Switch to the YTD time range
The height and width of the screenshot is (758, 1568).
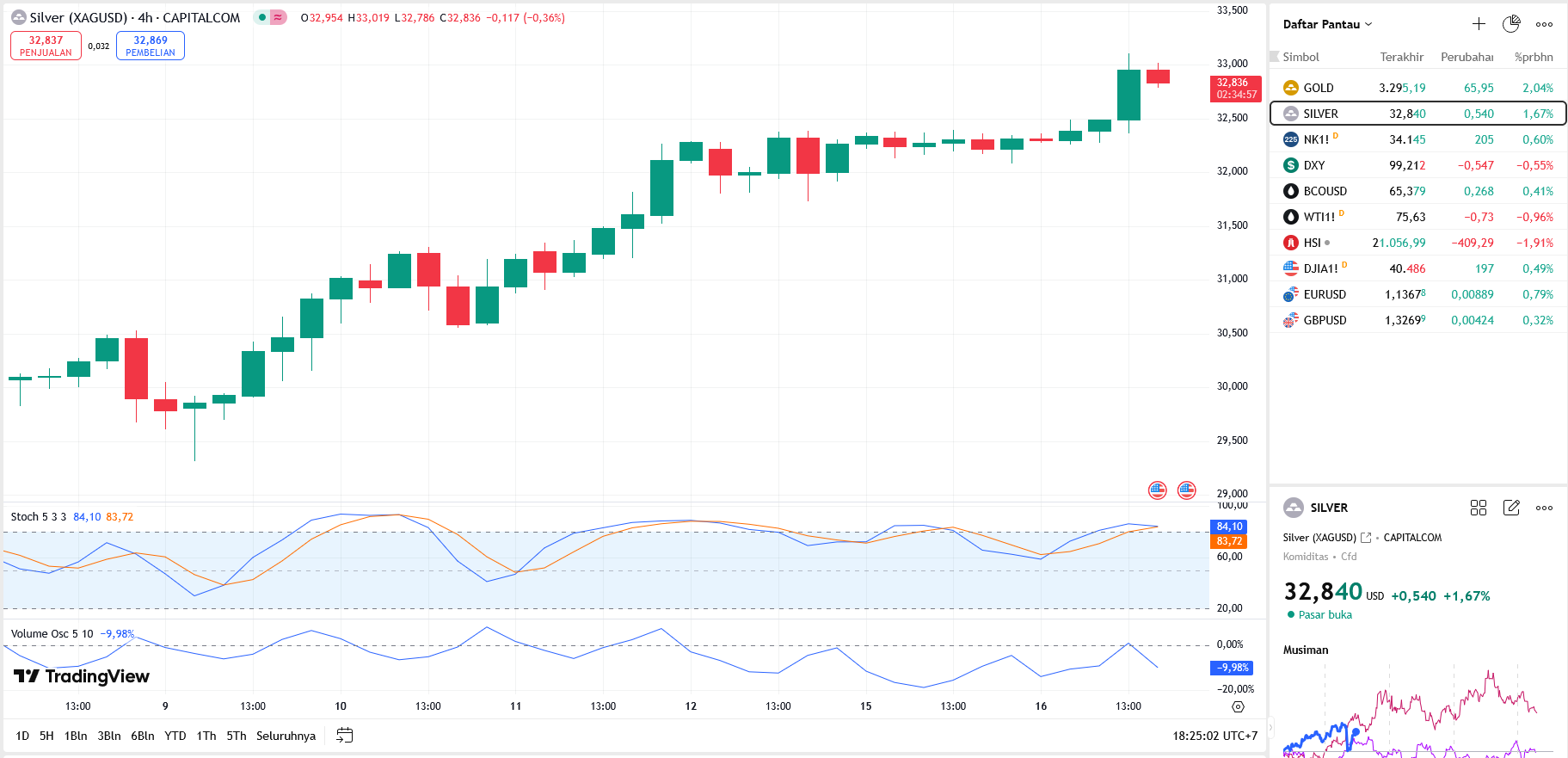point(175,736)
